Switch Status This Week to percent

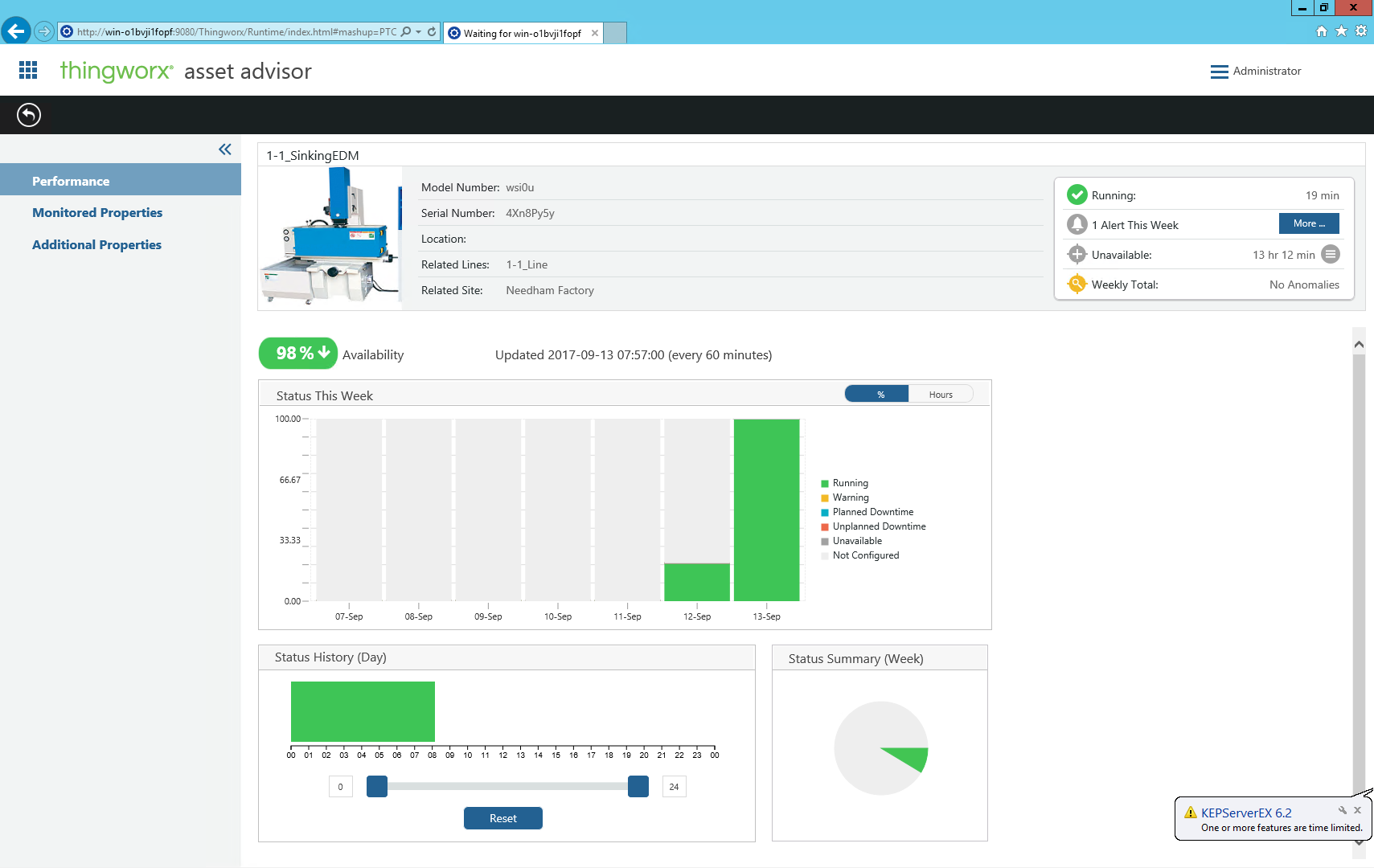pyautogui.click(x=877, y=395)
